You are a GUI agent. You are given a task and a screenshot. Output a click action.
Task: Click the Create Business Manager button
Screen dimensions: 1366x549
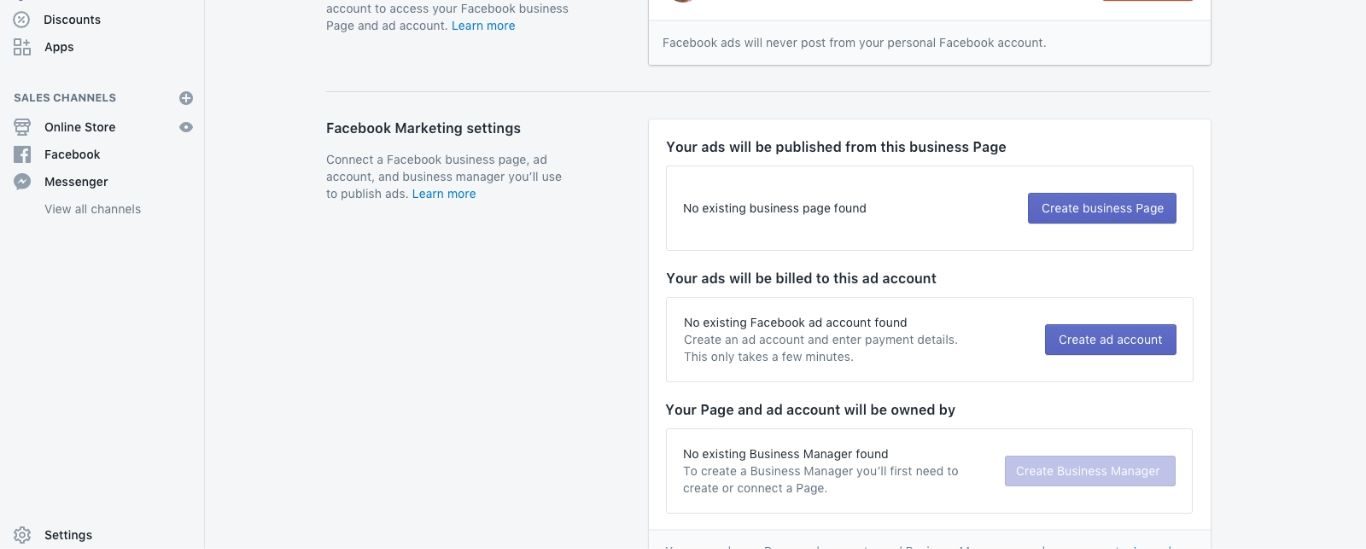1089,471
